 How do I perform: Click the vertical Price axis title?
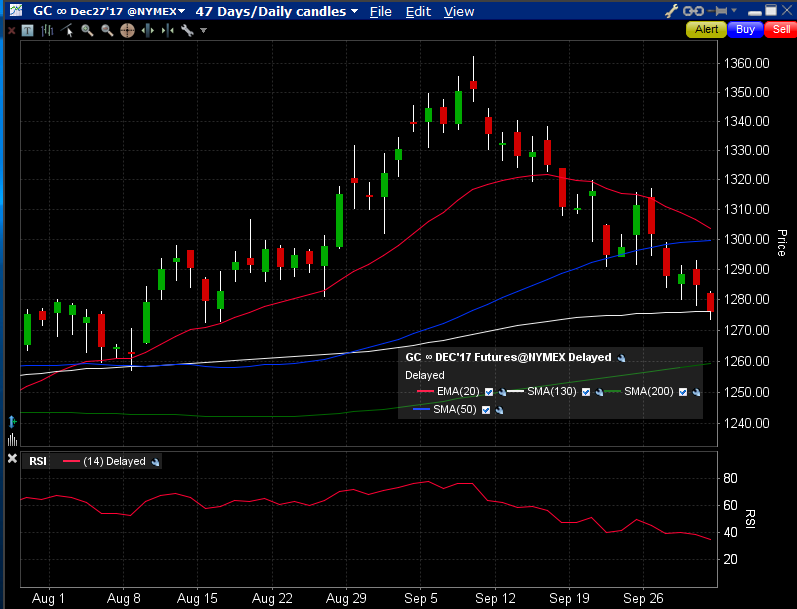click(782, 243)
